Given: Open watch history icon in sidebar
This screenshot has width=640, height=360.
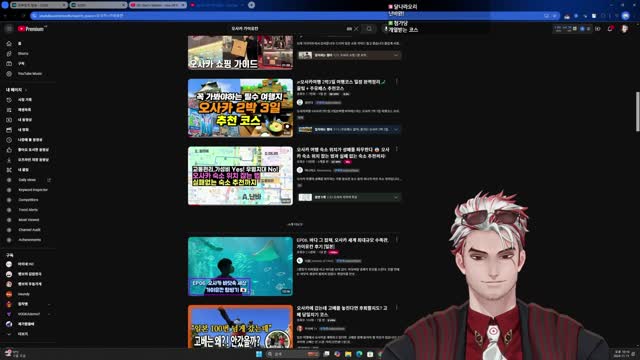Looking at the screenshot, I should click(9, 100).
